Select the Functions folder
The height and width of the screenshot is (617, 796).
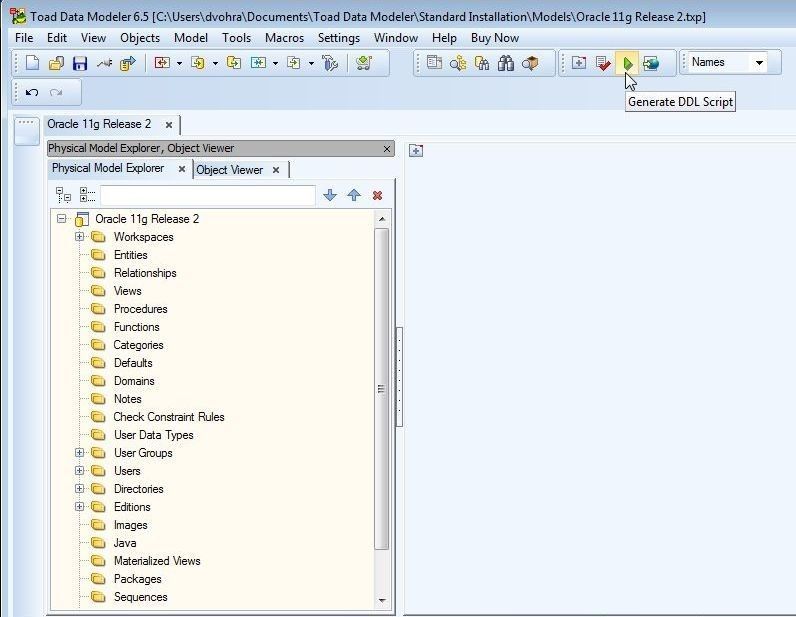(x=137, y=327)
